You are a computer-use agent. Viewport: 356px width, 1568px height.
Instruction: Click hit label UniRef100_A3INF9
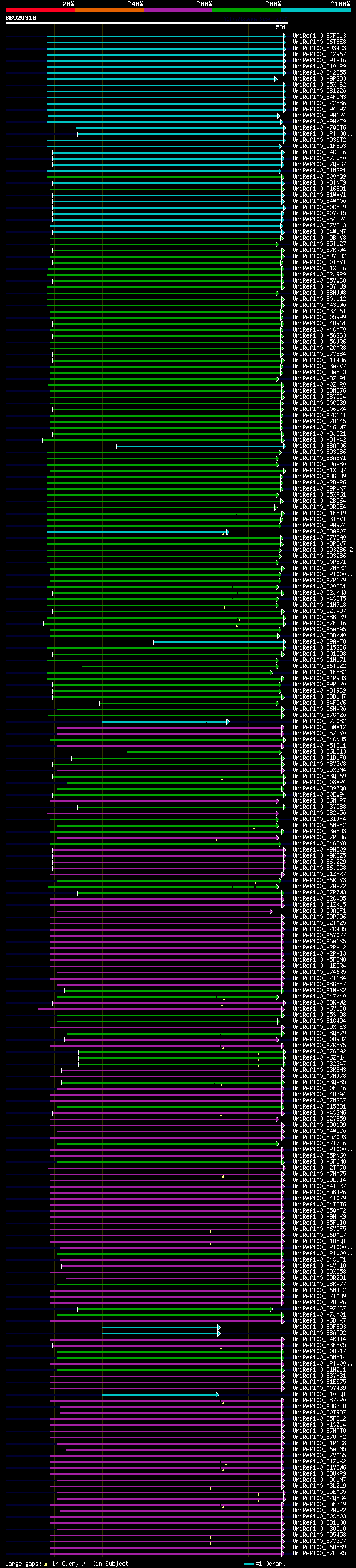coord(319,182)
